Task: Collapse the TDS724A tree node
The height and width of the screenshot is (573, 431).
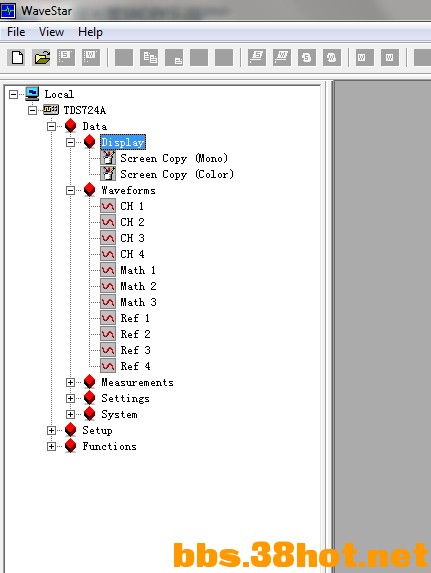Action: coord(33,110)
